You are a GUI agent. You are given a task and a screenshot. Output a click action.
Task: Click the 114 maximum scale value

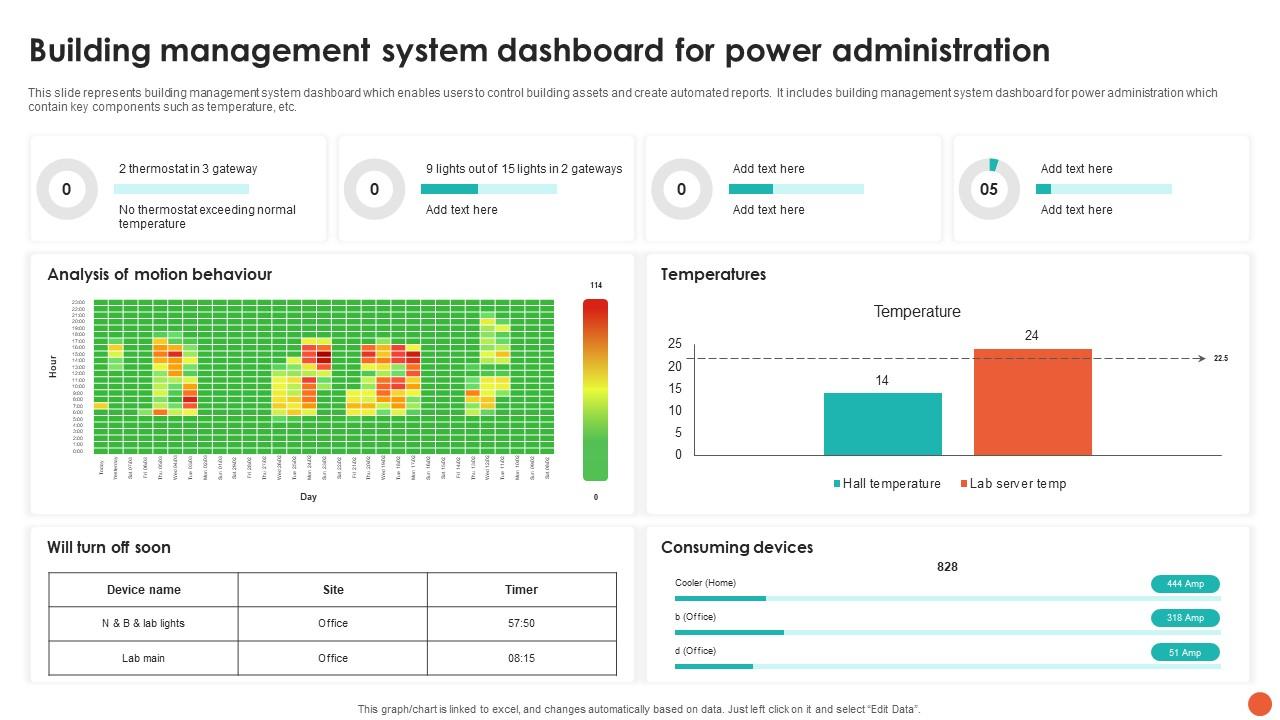pos(596,286)
